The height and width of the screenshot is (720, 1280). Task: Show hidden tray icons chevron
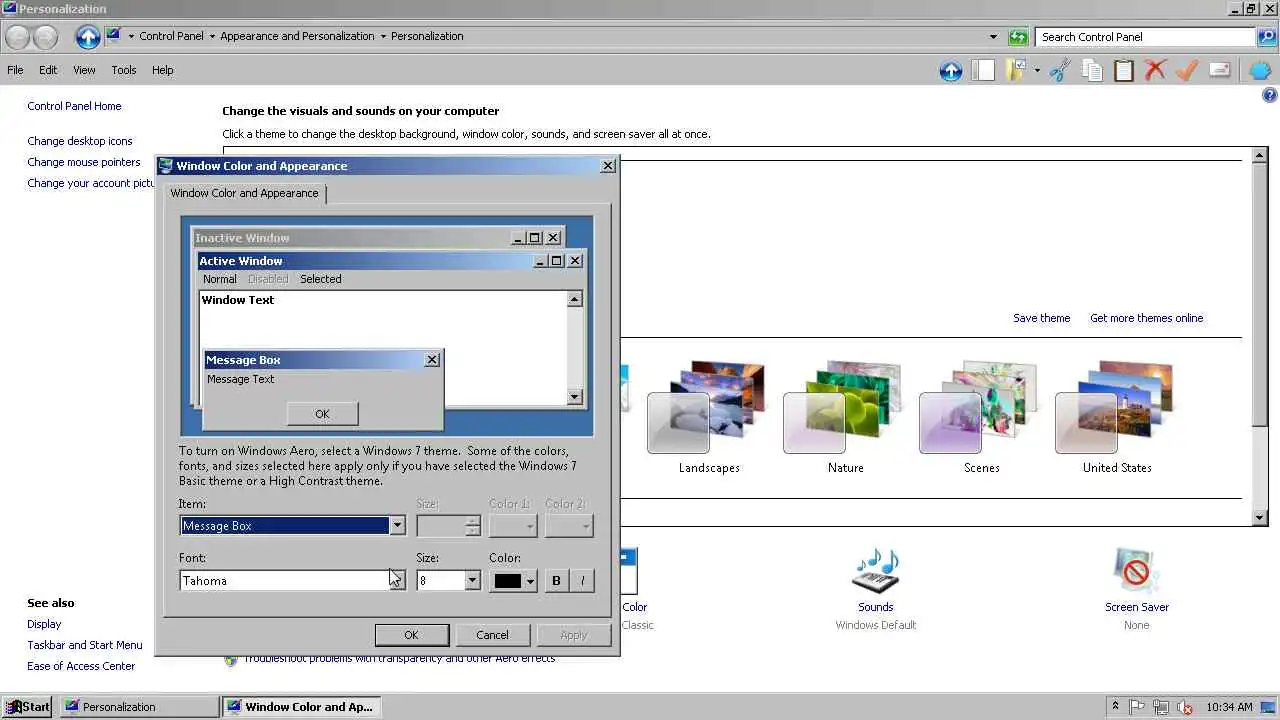point(1115,707)
